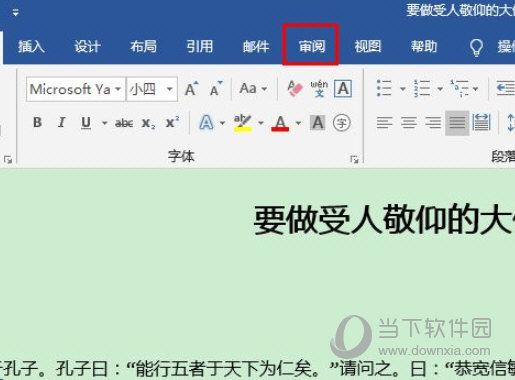Open text effects dropdown arrow
Viewport: 515px width, 380px height.
[222, 123]
